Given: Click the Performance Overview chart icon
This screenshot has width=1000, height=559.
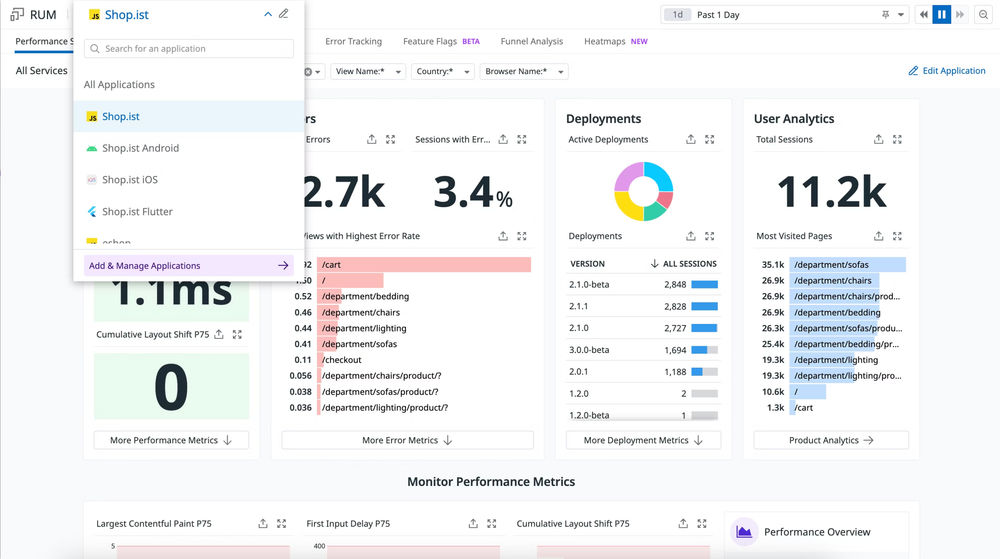Looking at the screenshot, I should [x=744, y=532].
